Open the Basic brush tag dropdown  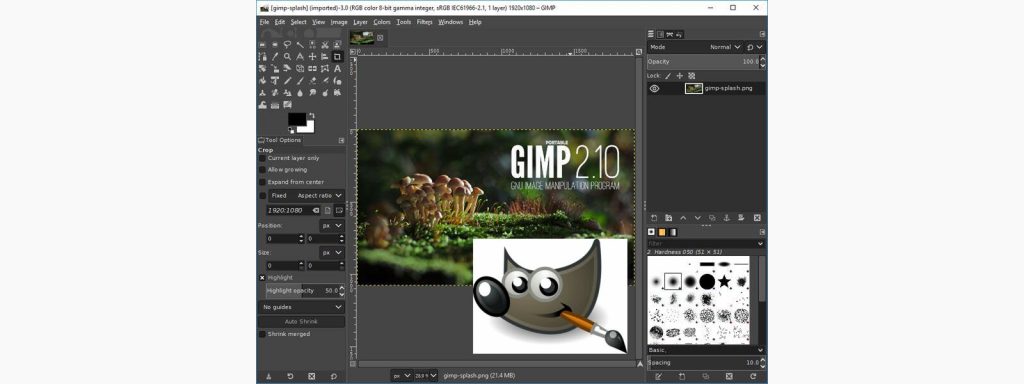(x=706, y=350)
